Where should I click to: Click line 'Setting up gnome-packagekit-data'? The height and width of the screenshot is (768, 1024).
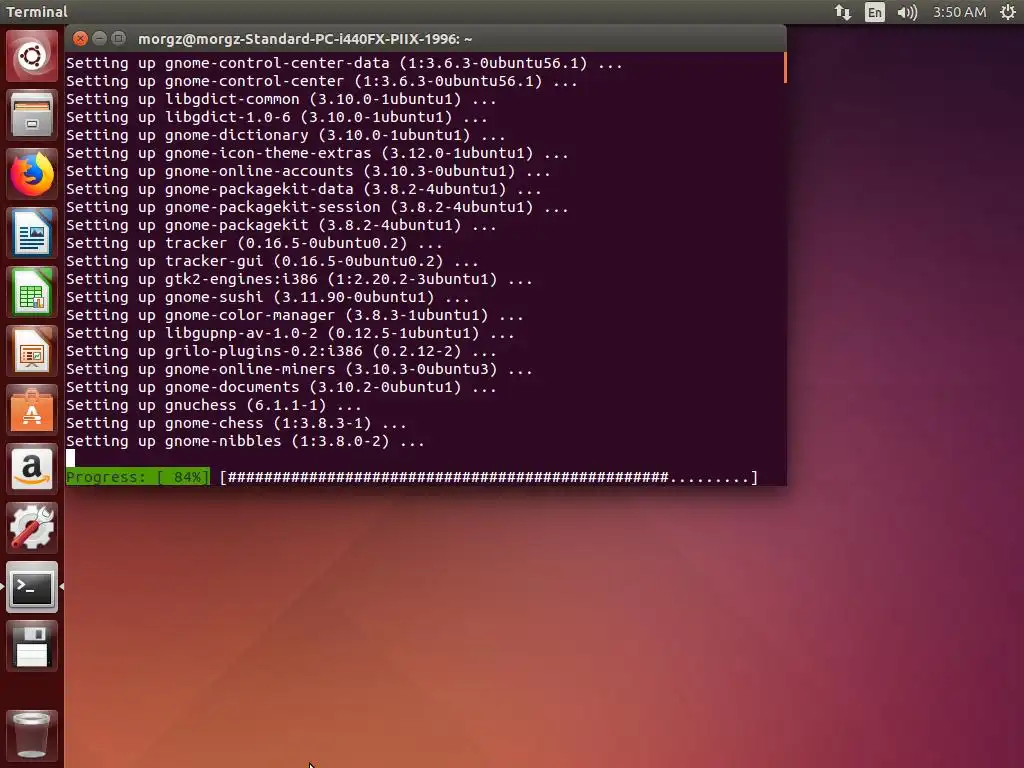(x=304, y=189)
